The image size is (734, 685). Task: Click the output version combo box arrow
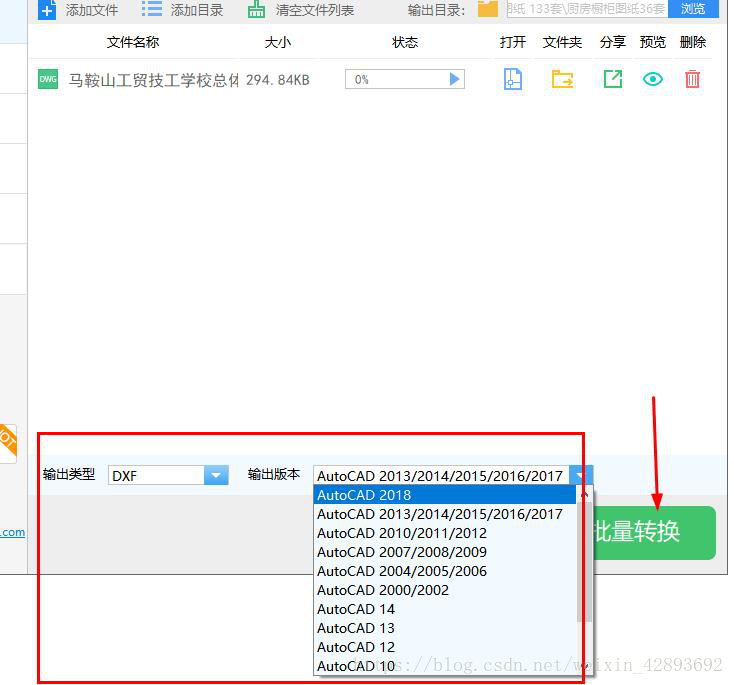[x=581, y=475]
